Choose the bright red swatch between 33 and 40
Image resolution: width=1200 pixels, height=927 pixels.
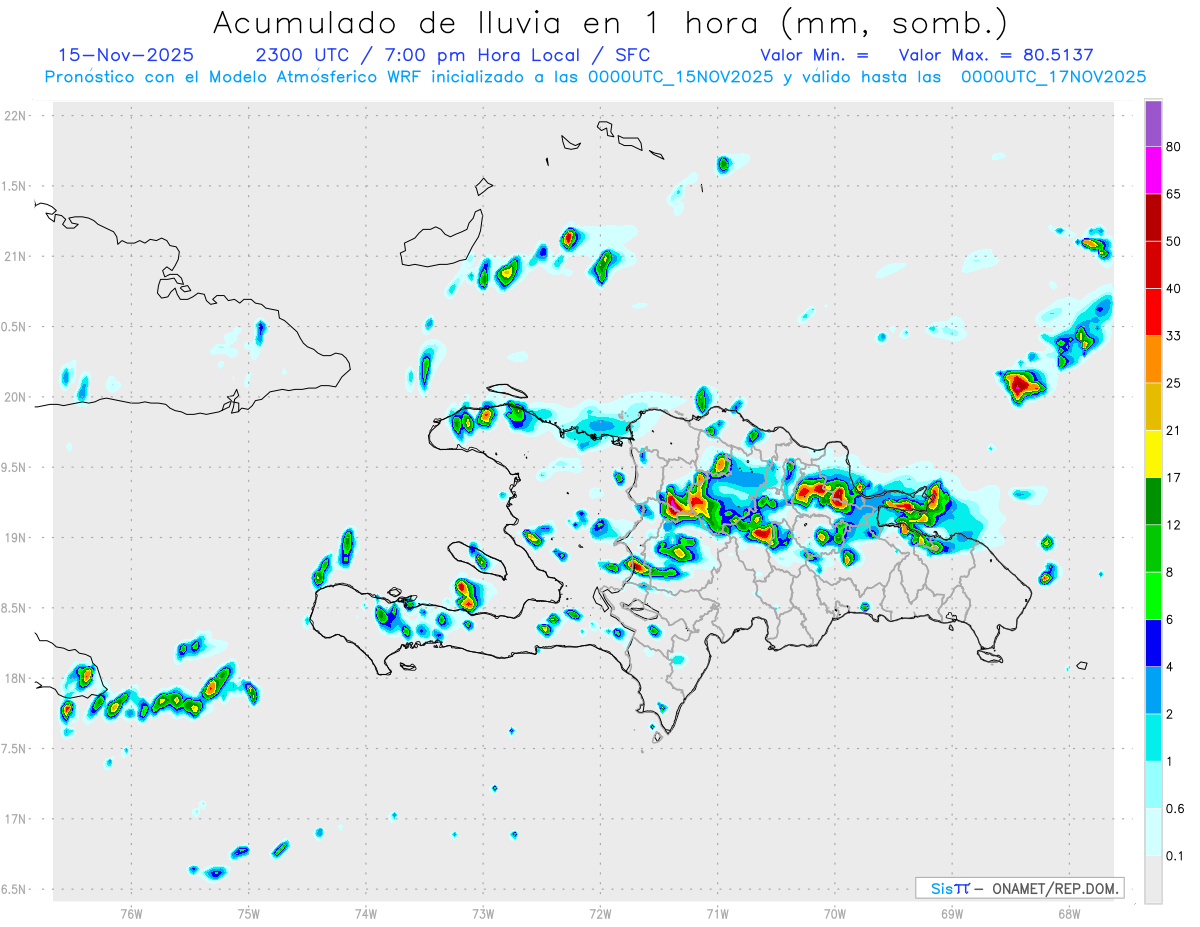1153,311
